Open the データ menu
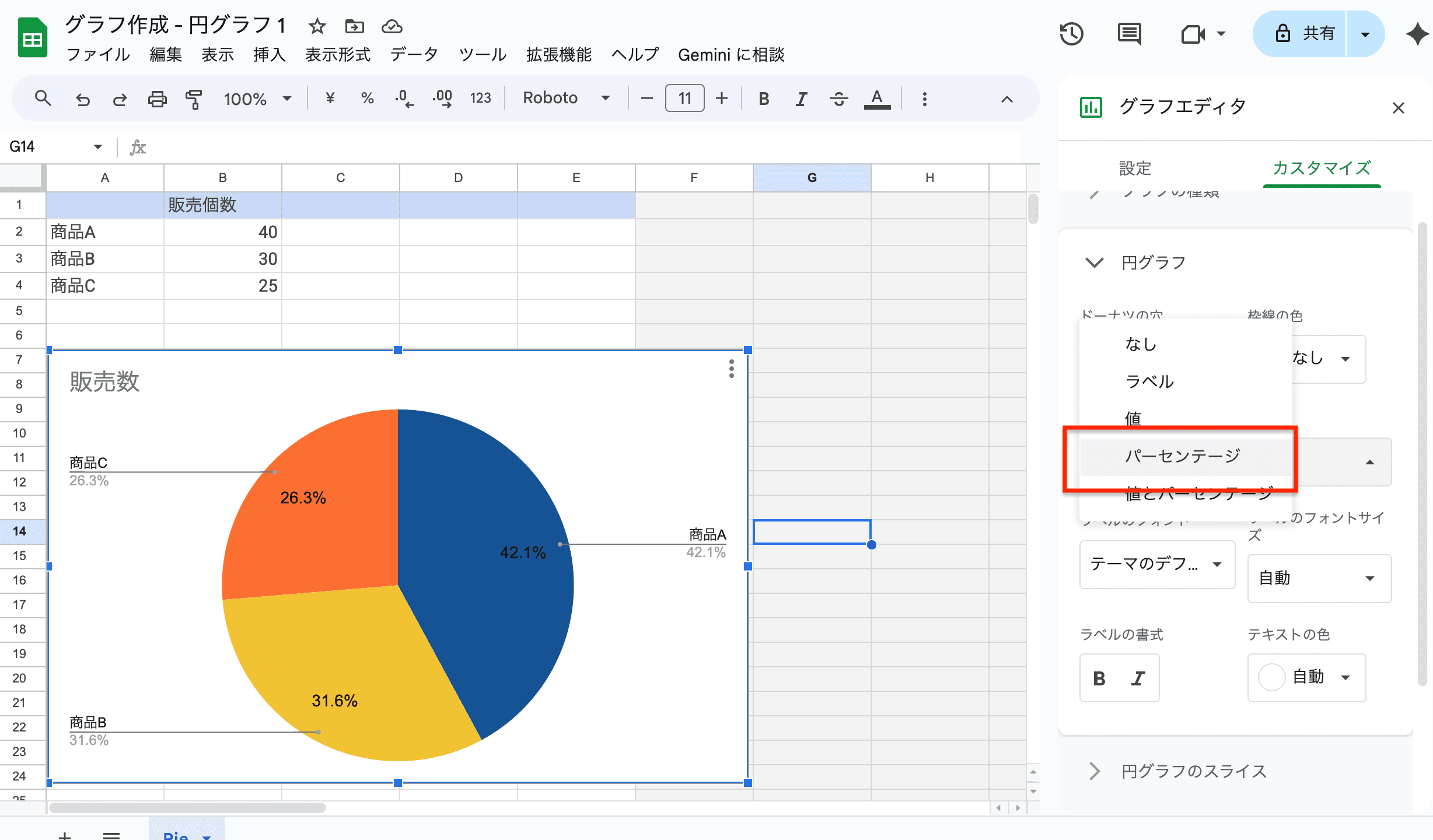The image size is (1433, 840). (x=414, y=55)
